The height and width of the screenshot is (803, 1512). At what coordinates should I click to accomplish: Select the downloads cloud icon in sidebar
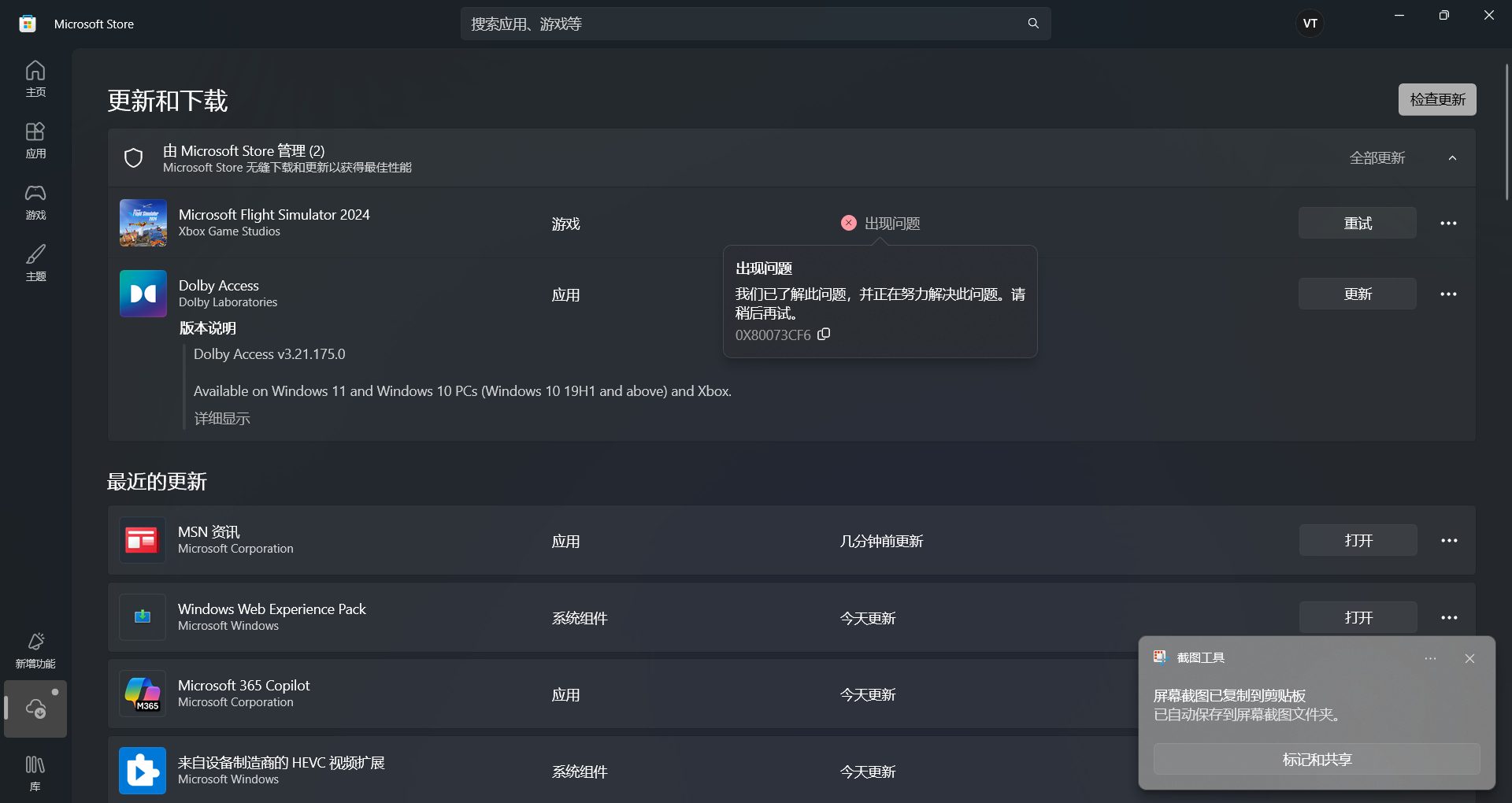pyautogui.click(x=35, y=709)
